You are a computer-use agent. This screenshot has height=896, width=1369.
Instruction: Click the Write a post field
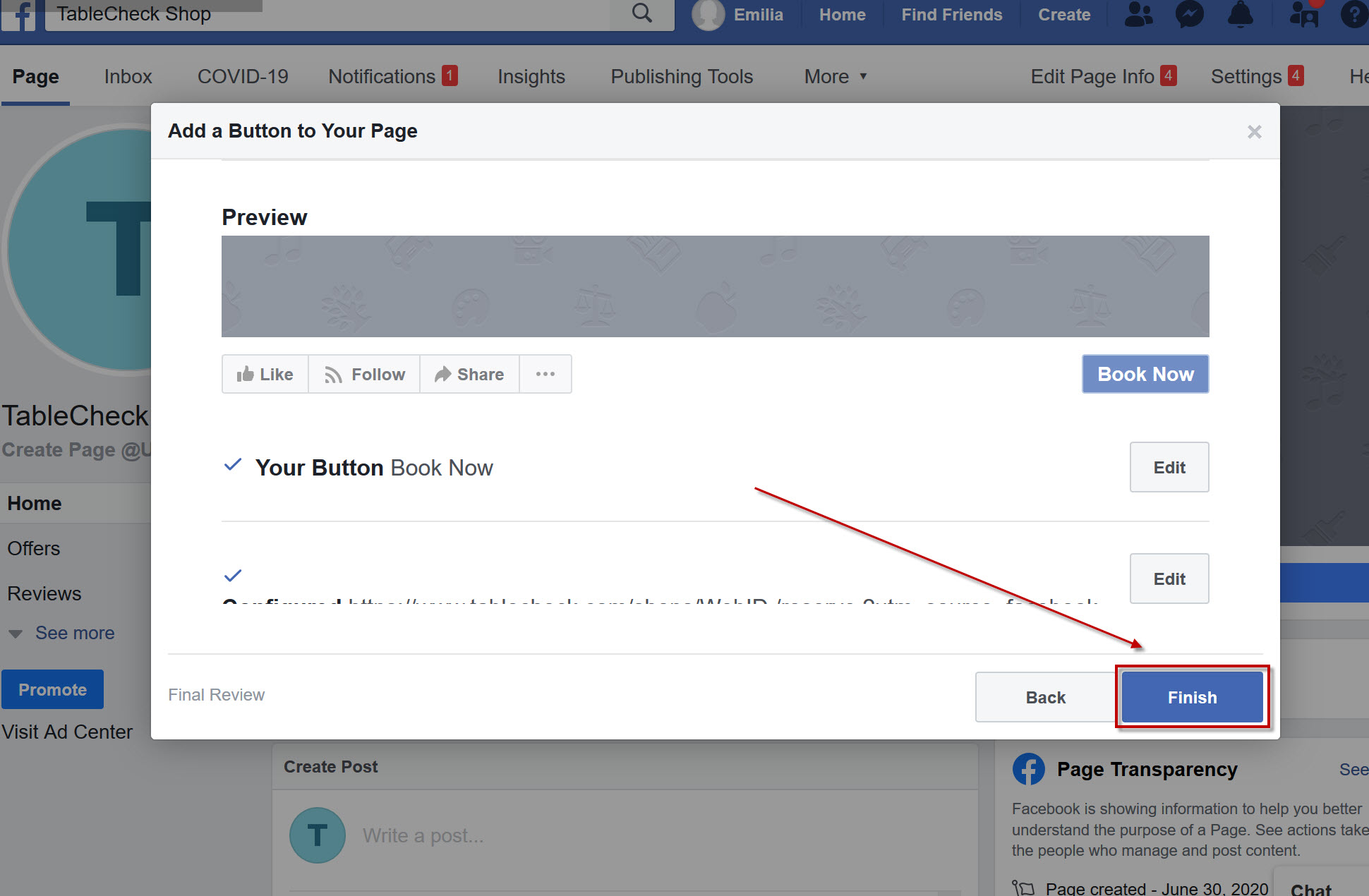coord(423,835)
